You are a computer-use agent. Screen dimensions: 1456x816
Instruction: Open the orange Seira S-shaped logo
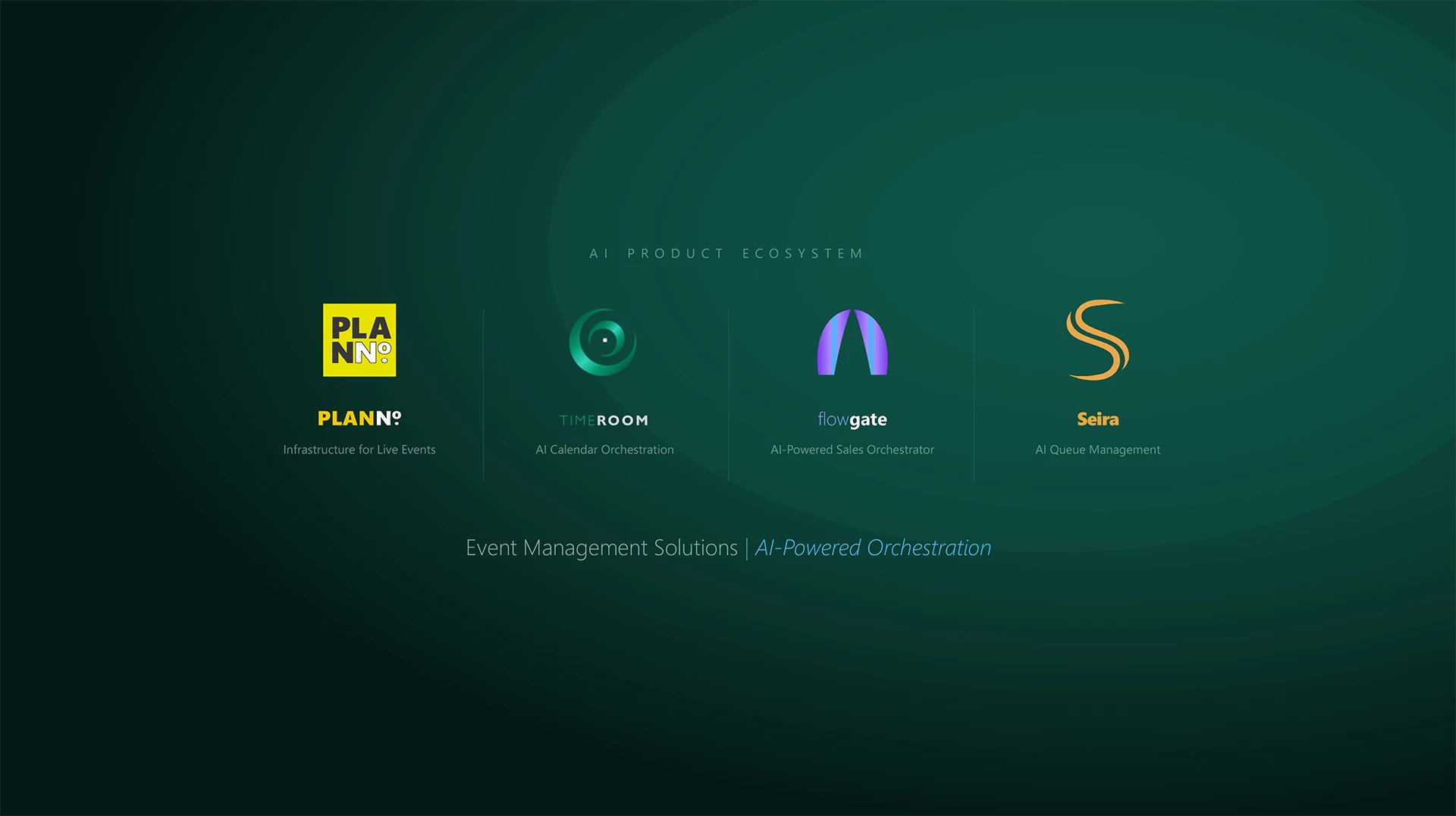[1097, 340]
